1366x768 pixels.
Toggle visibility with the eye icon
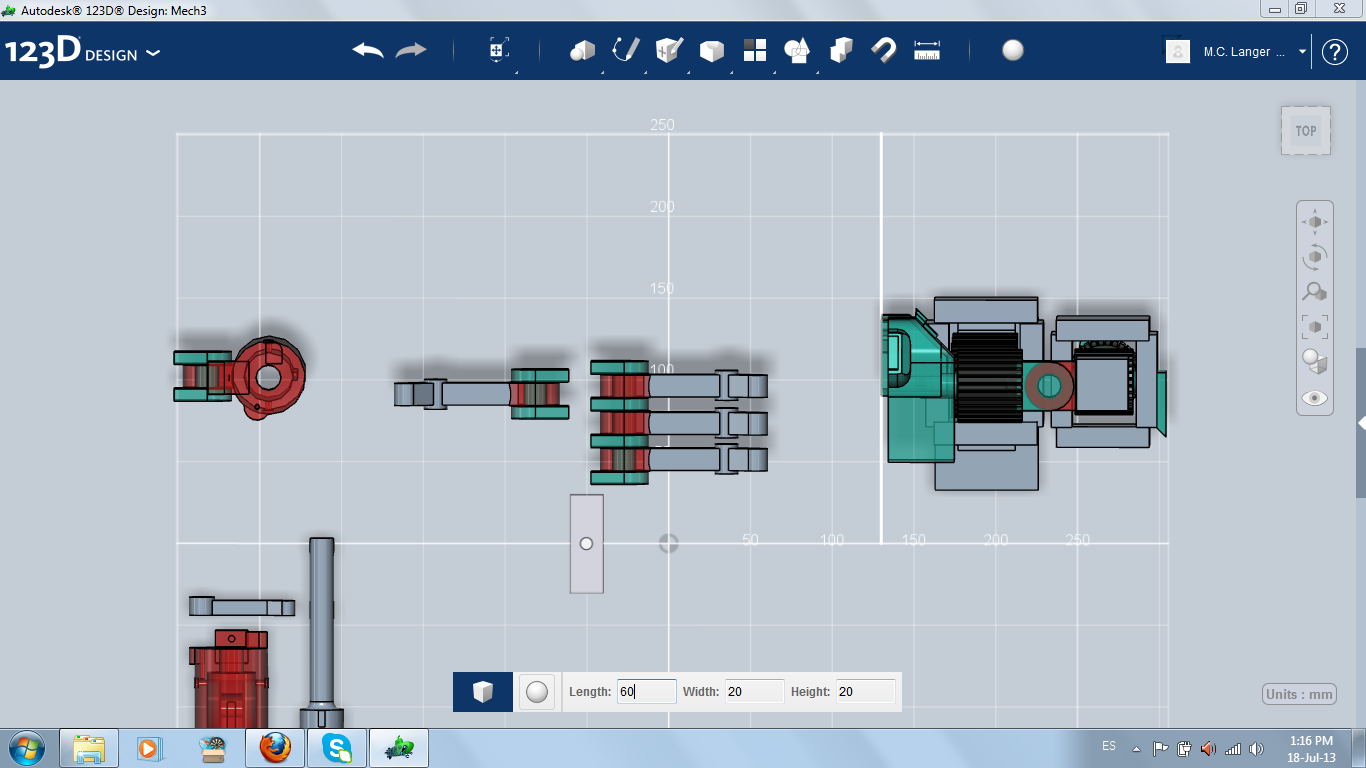(x=1315, y=398)
